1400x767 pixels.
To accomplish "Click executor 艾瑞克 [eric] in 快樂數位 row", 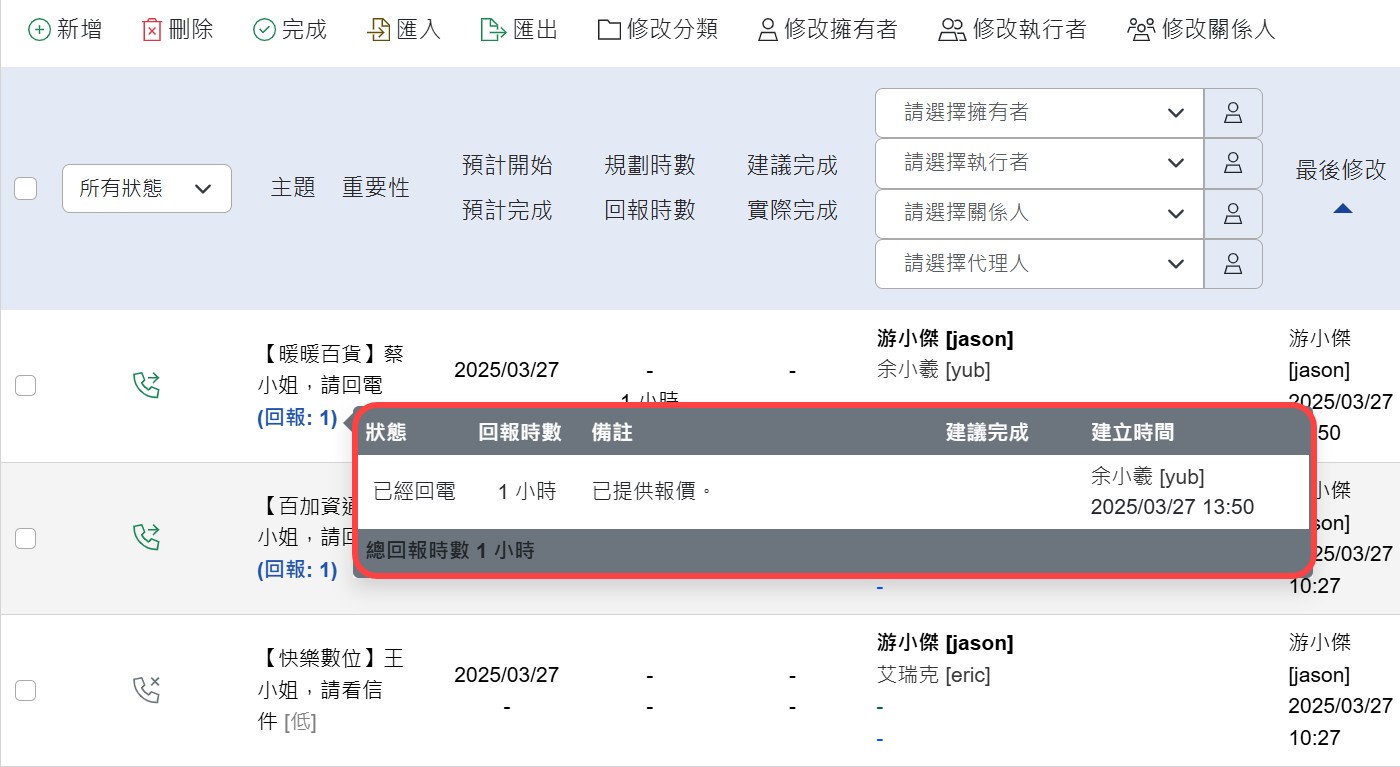I will pos(934,675).
